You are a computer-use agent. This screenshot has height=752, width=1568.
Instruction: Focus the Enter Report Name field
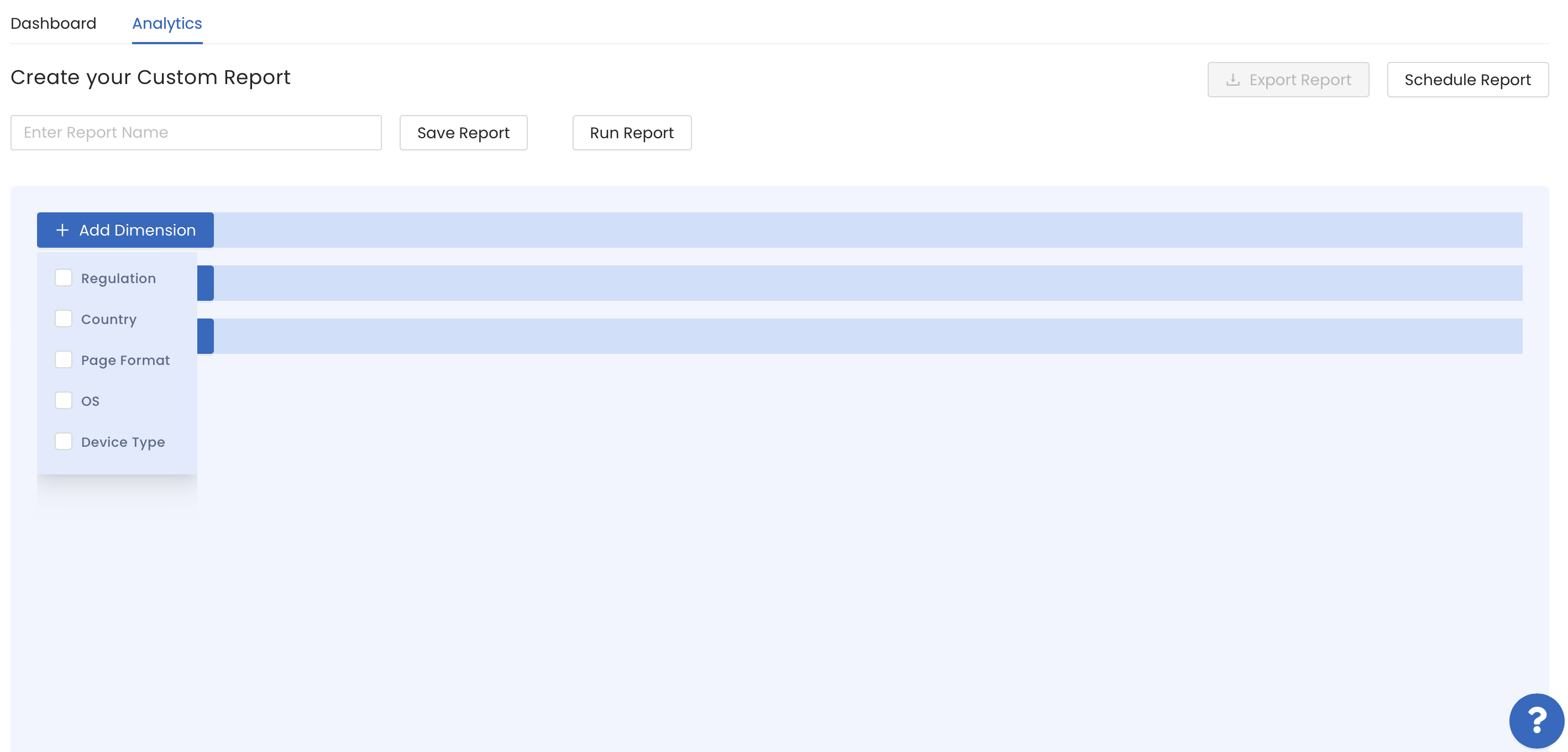point(196,133)
